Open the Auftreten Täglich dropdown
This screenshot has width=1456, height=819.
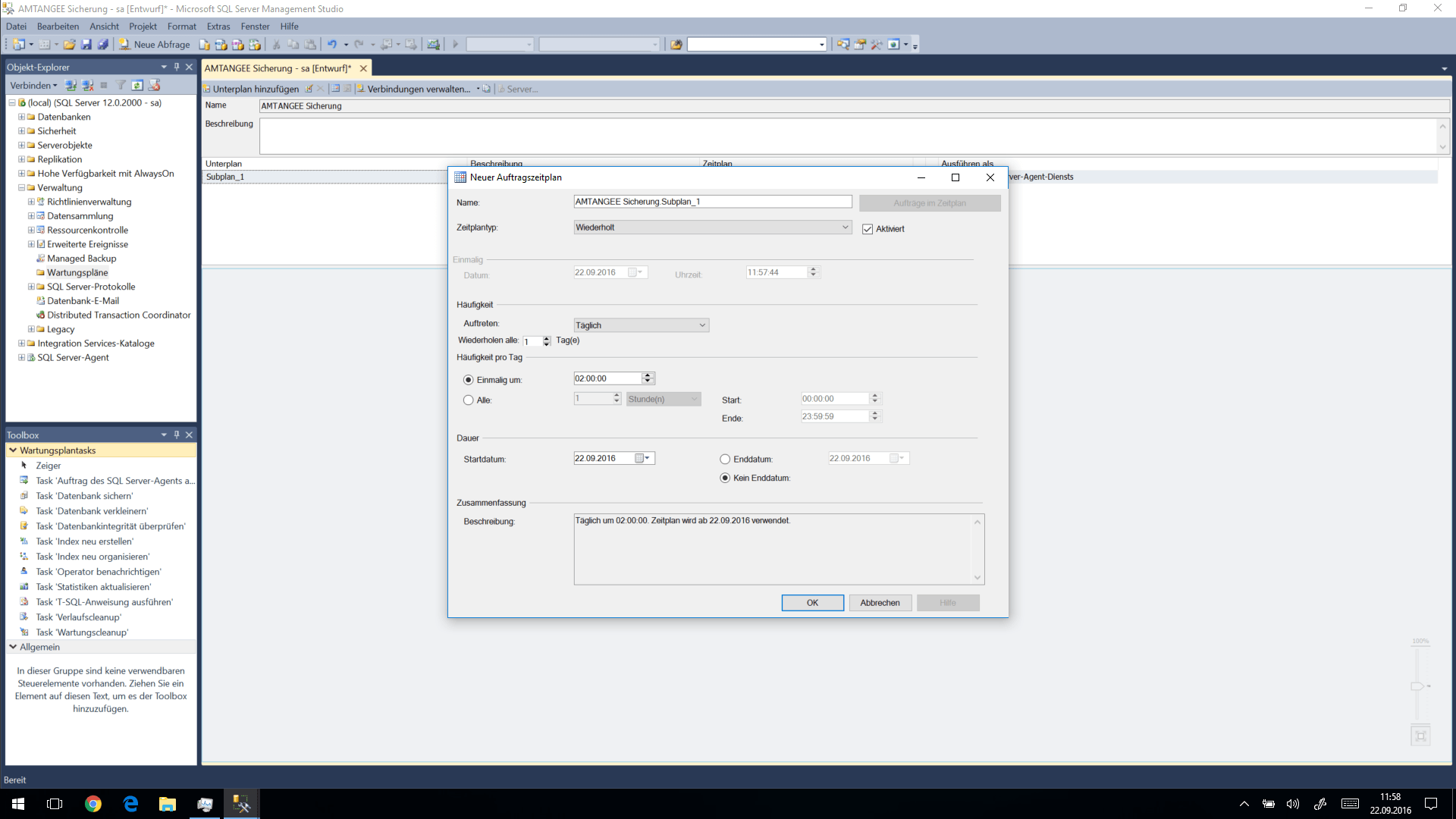point(702,325)
